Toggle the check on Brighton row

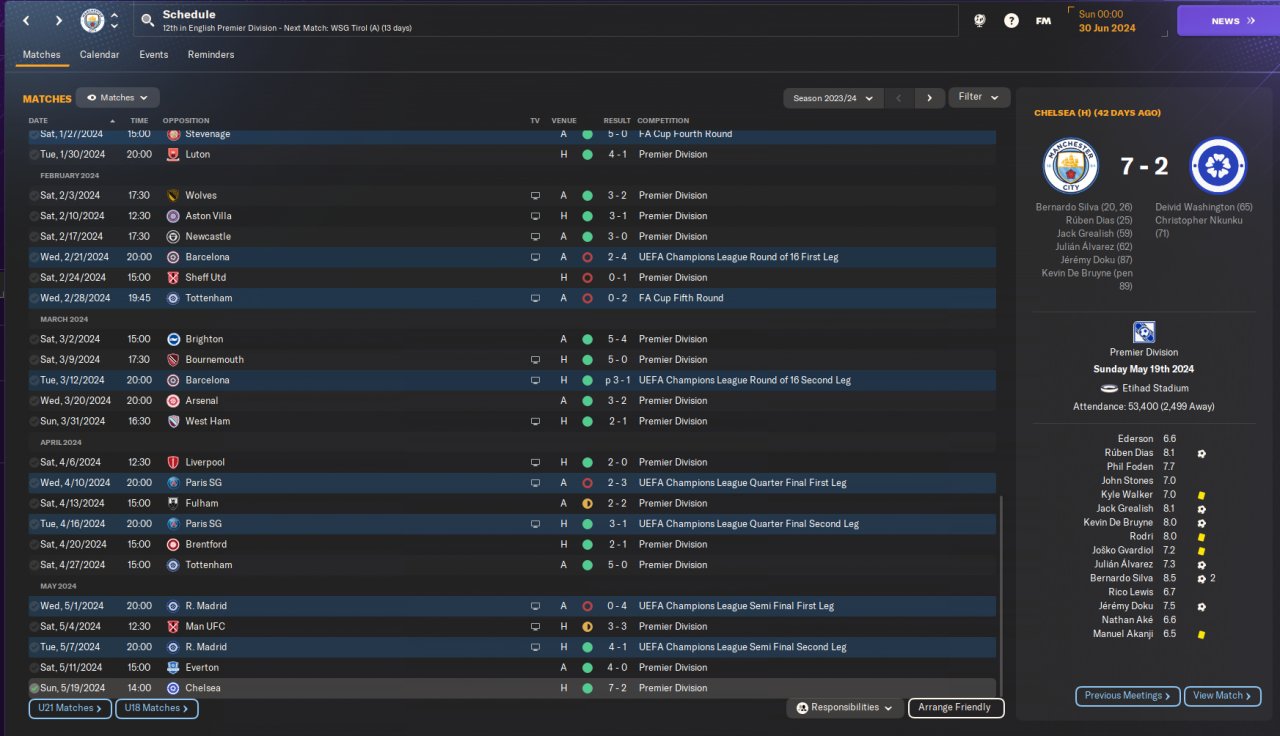[34, 339]
